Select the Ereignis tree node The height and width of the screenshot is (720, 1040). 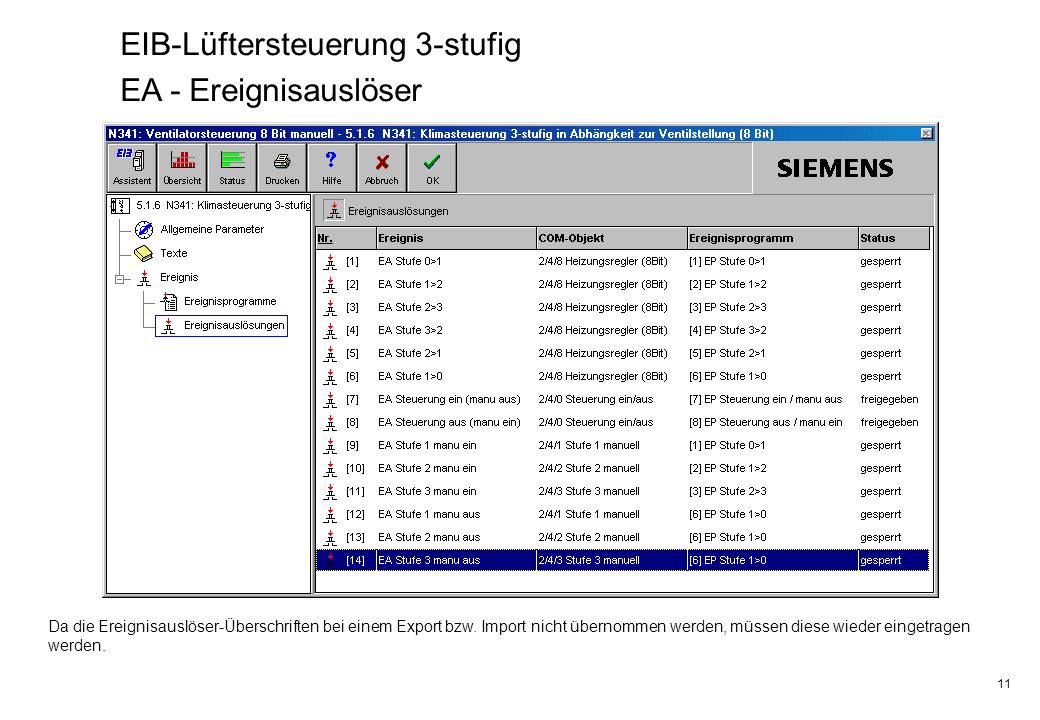[x=179, y=277]
